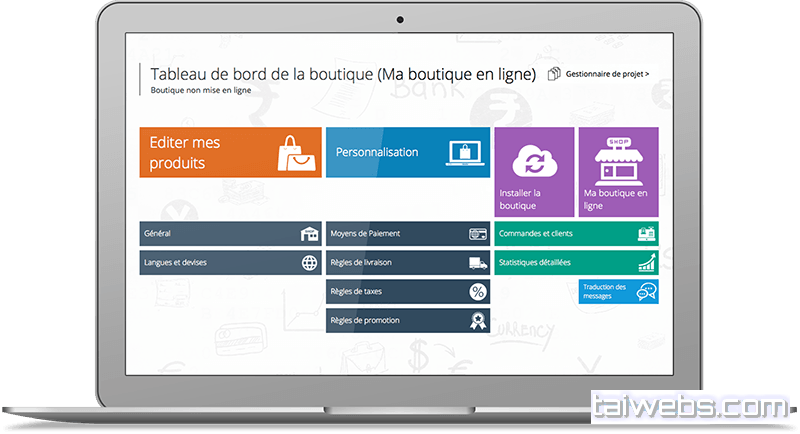Click the Tableau de bord de la boutique heading
This screenshot has width=800, height=434.
pyautogui.click(x=342, y=74)
